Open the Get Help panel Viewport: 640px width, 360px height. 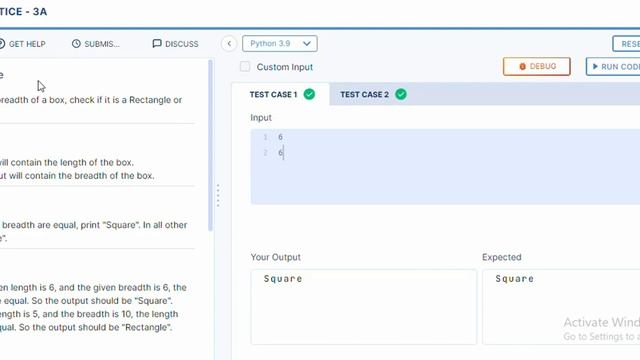click(x=22, y=44)
